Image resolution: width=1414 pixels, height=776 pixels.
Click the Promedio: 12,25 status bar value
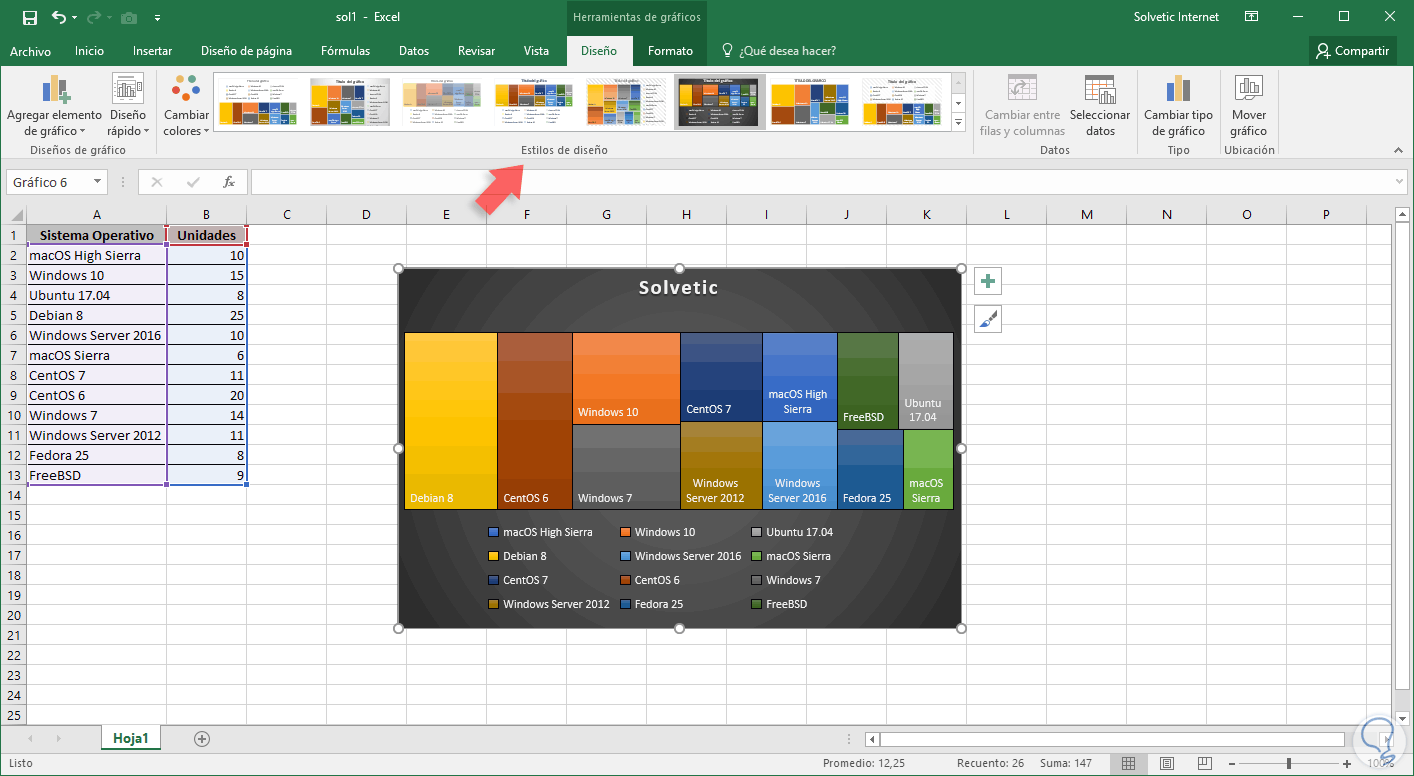point(864,764)
